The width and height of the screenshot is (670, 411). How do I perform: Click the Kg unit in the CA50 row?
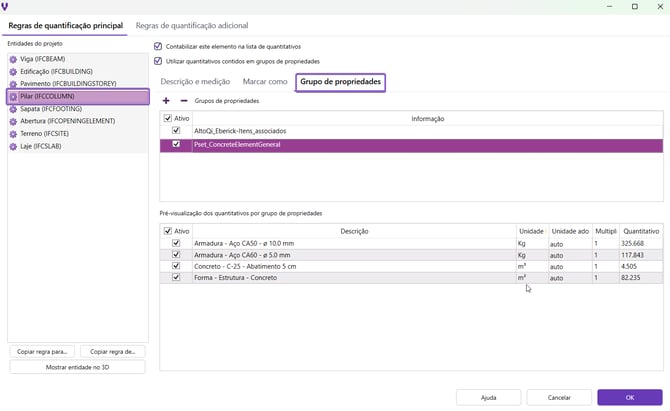(522, 244)
